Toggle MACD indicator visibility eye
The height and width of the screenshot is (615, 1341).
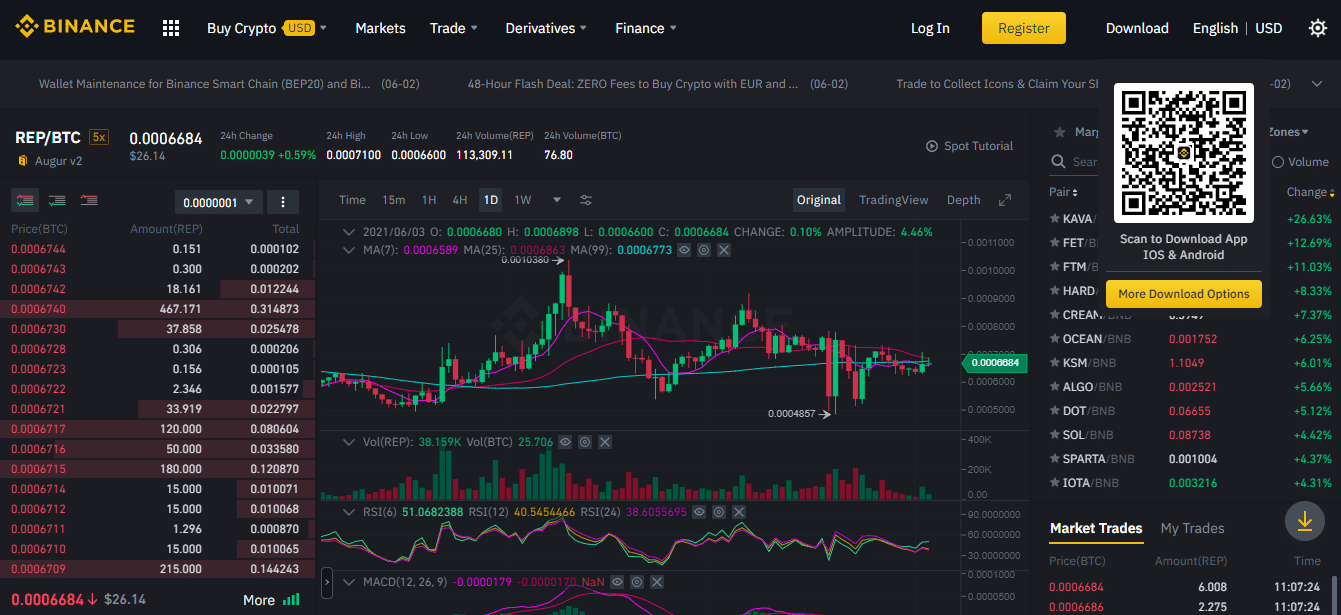pyautogui.click(x=617, y=581)
